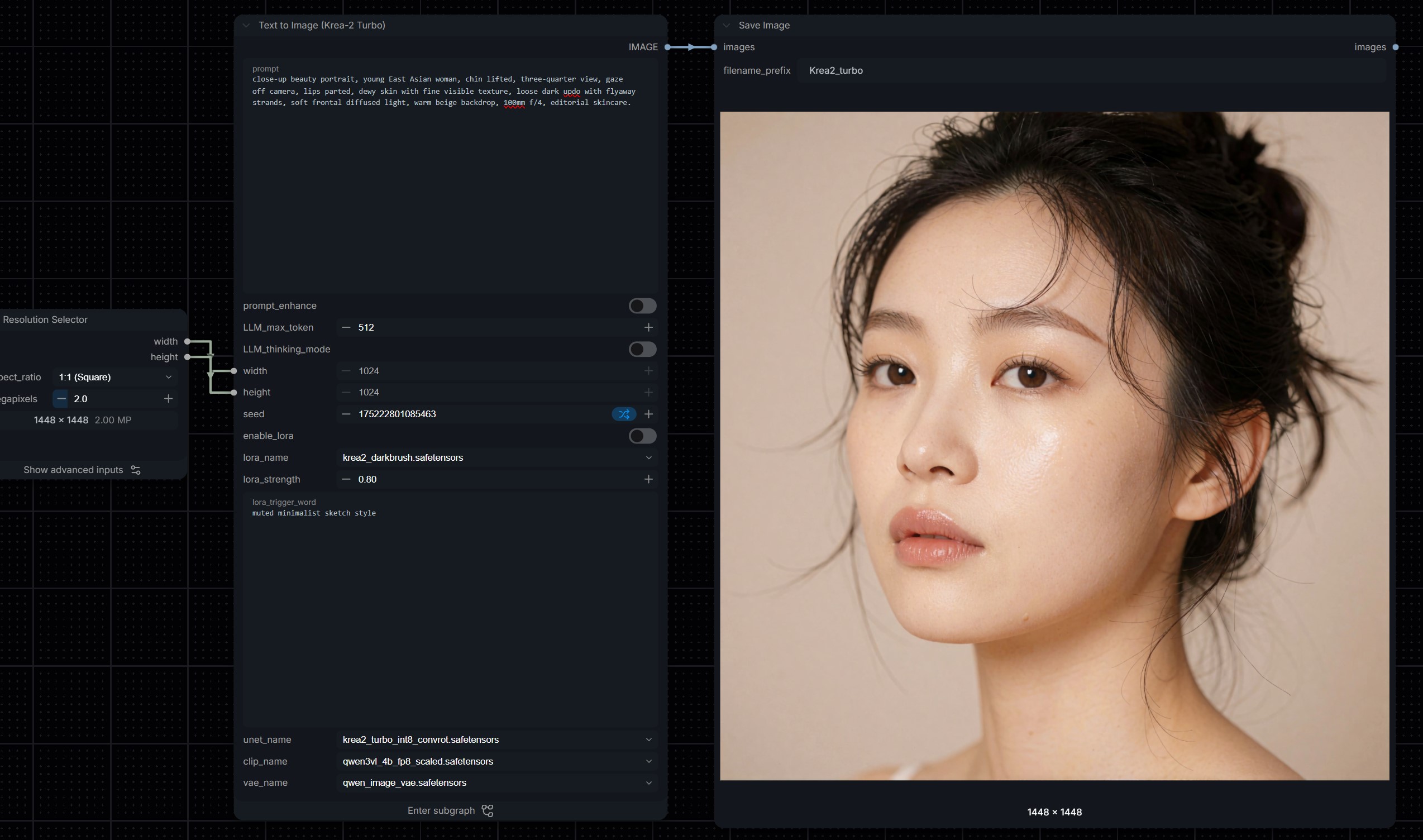1423x840 pixels.
Task: Click the seed value 175222801085463
Action: [397, 414]
